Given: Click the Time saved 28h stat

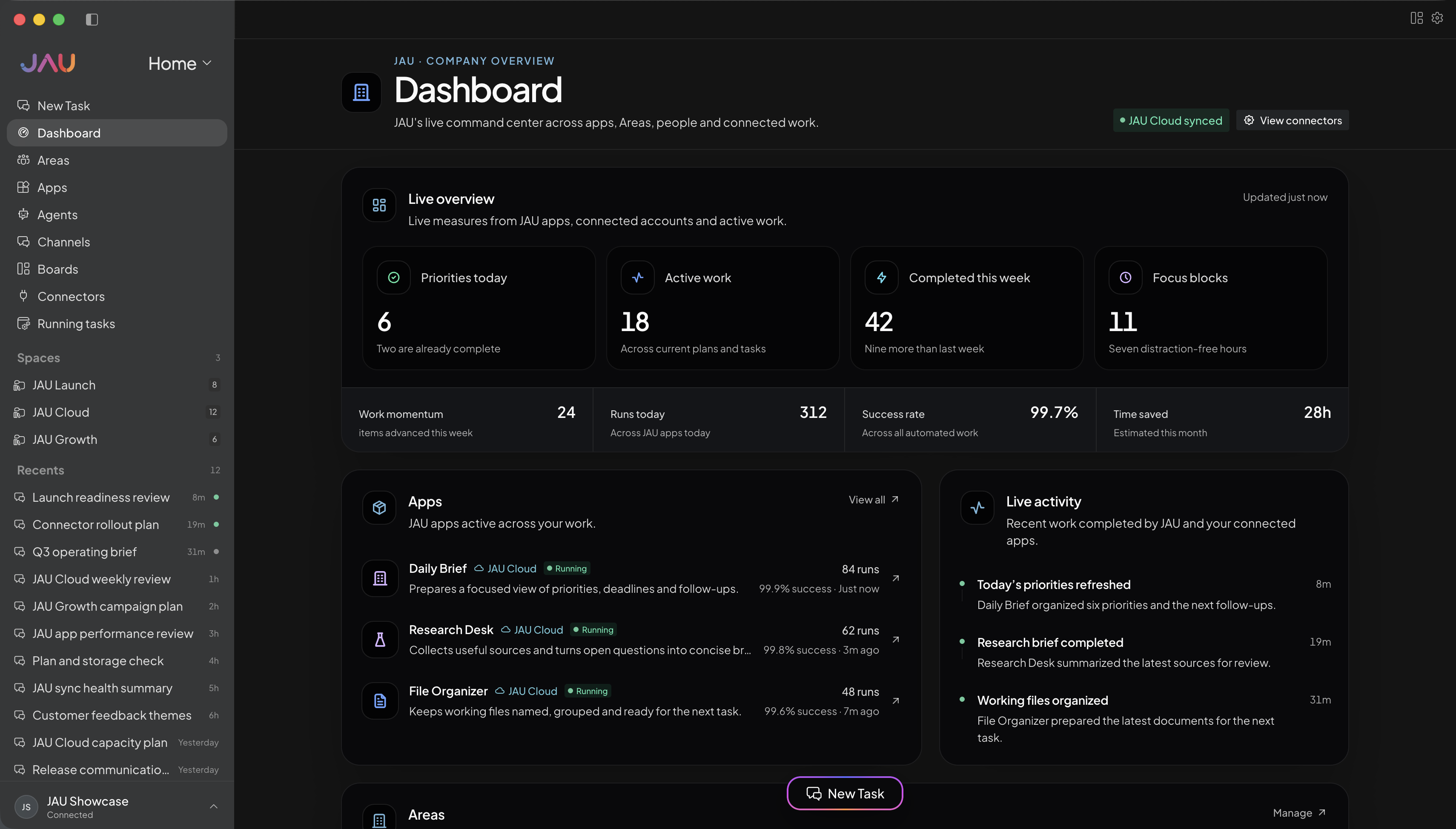Looking at the screenshot, I should coord(1222,420).
